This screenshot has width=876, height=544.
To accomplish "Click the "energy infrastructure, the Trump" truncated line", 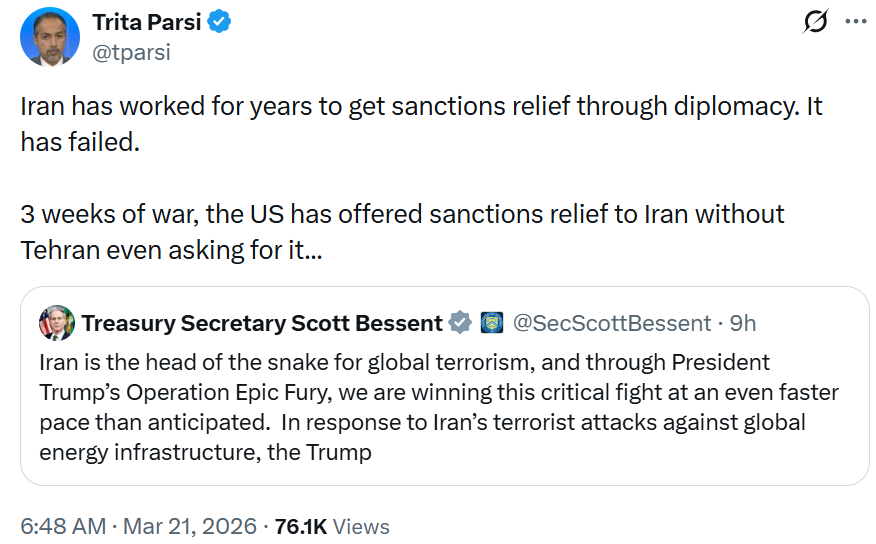I will 205,452.
